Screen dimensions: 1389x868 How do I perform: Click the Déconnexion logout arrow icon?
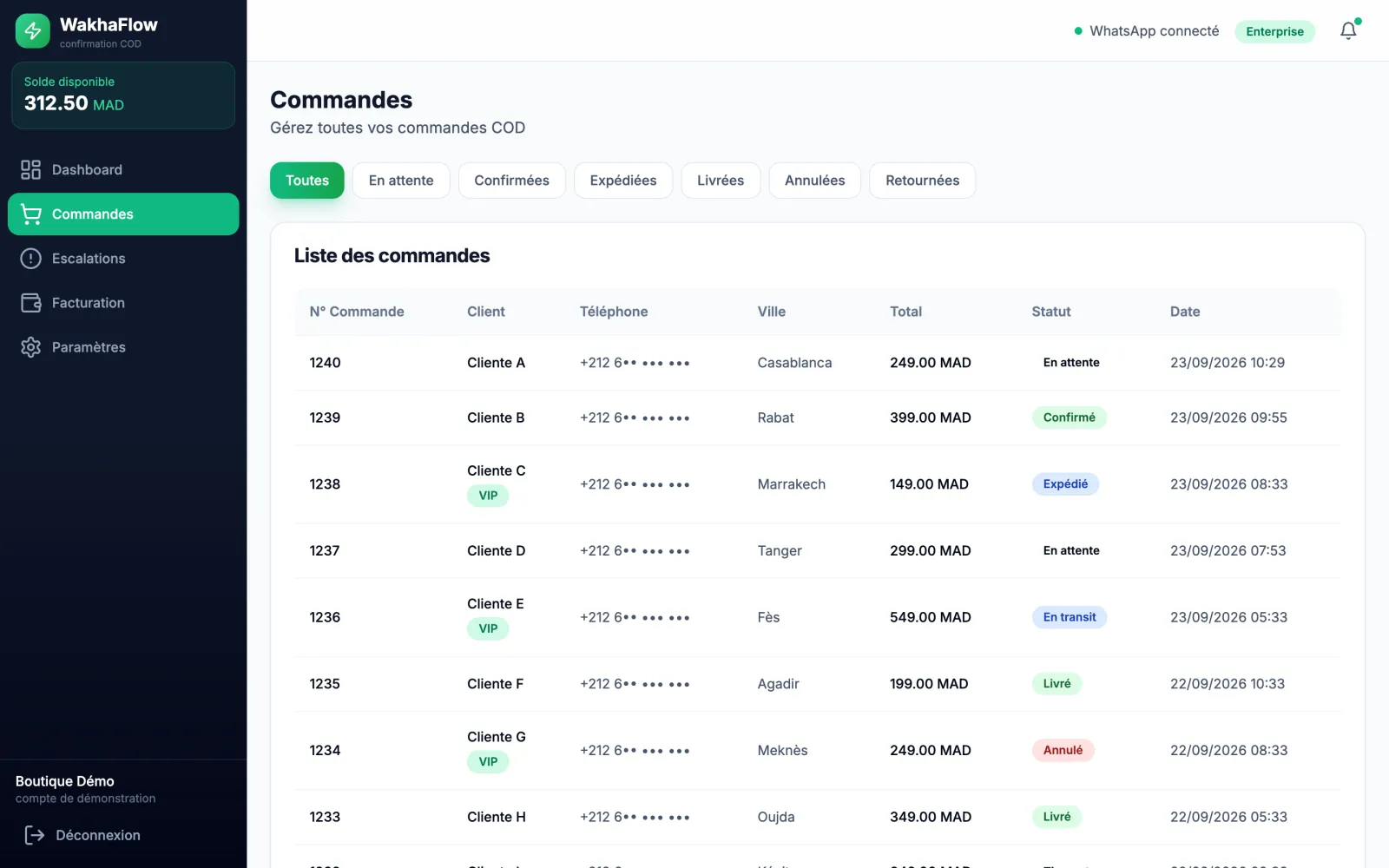(35, 835)
